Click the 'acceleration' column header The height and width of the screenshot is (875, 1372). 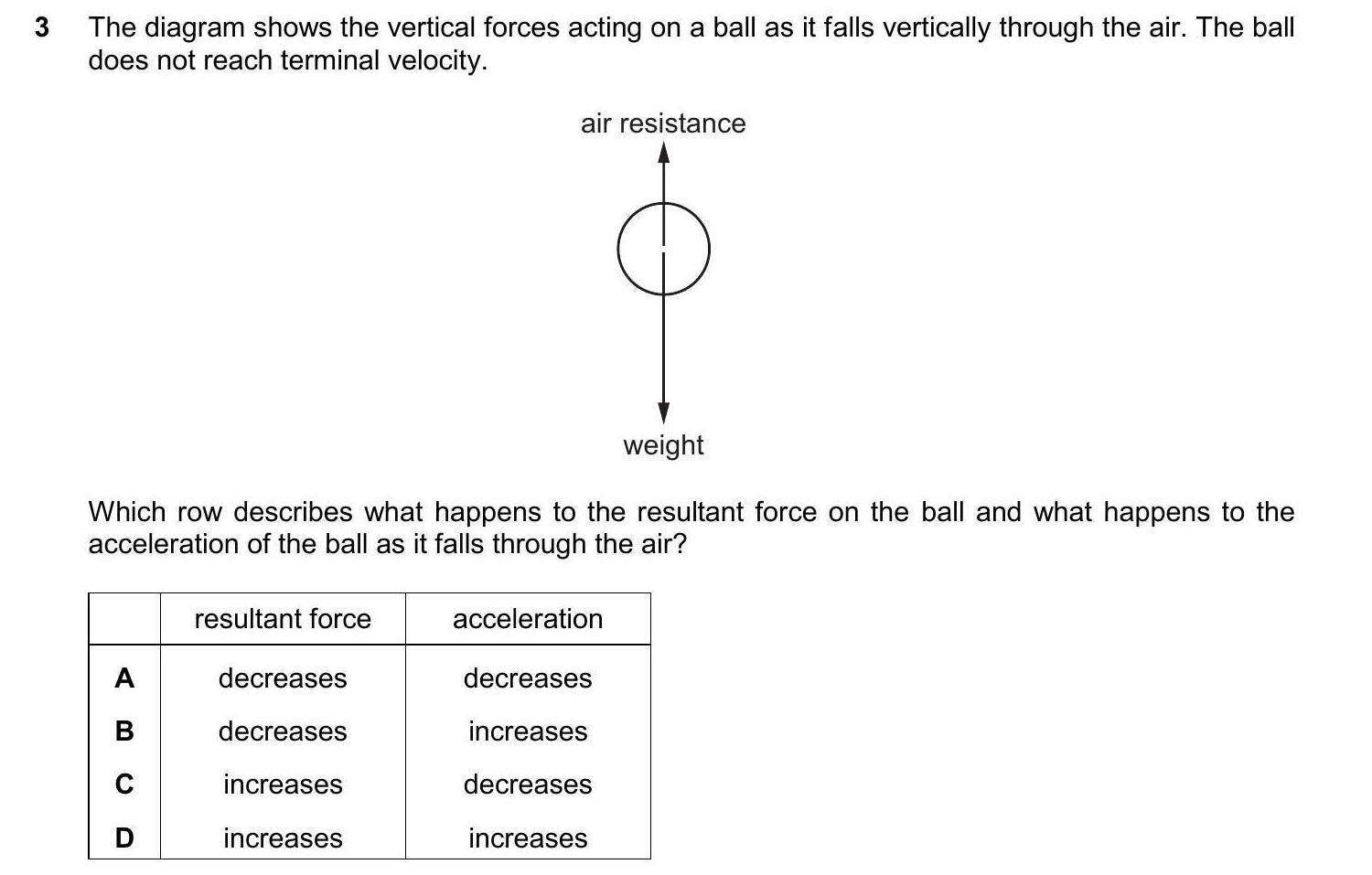(x=528, y=619)
